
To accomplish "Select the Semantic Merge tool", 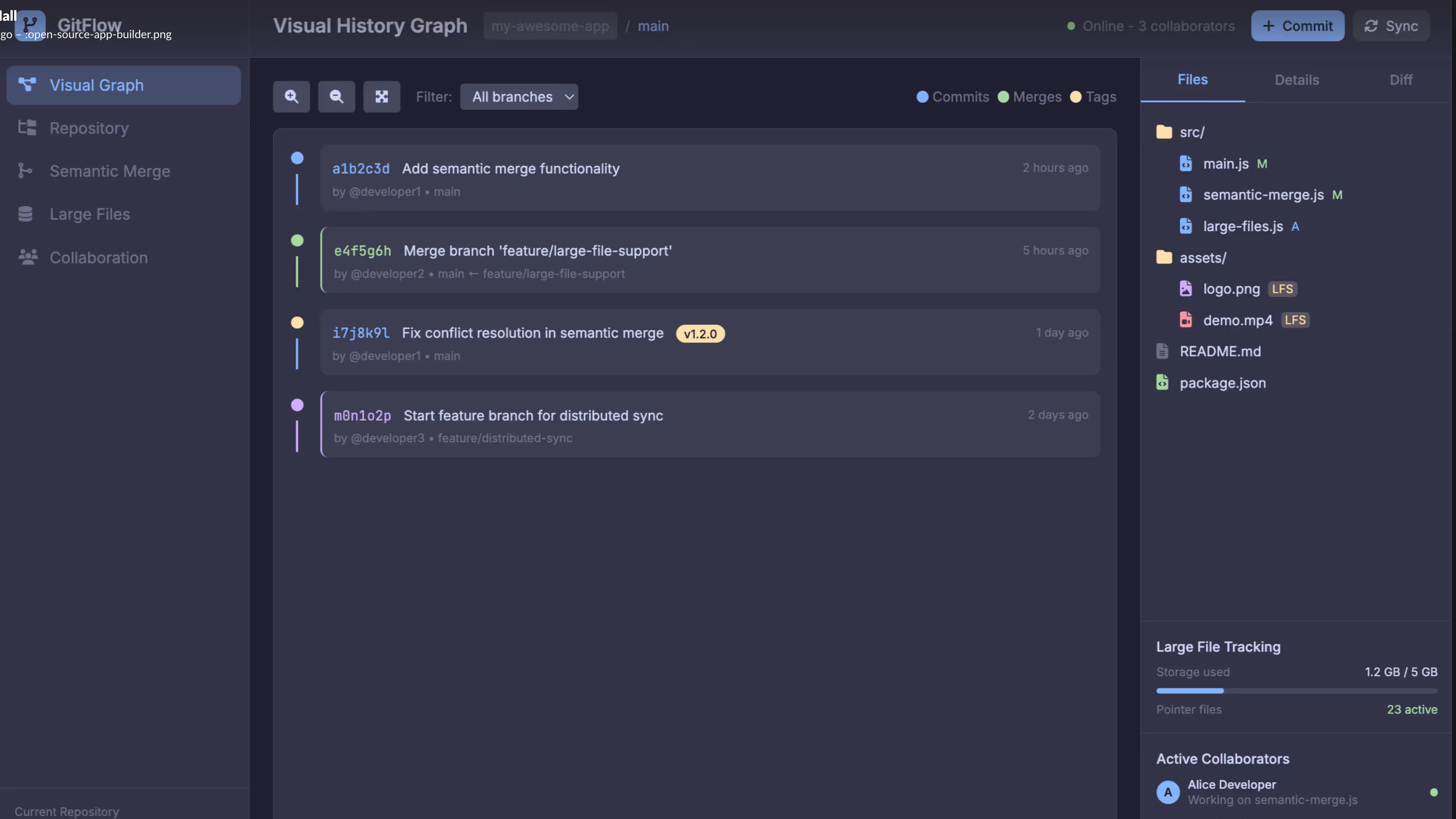I will (110, 171).
